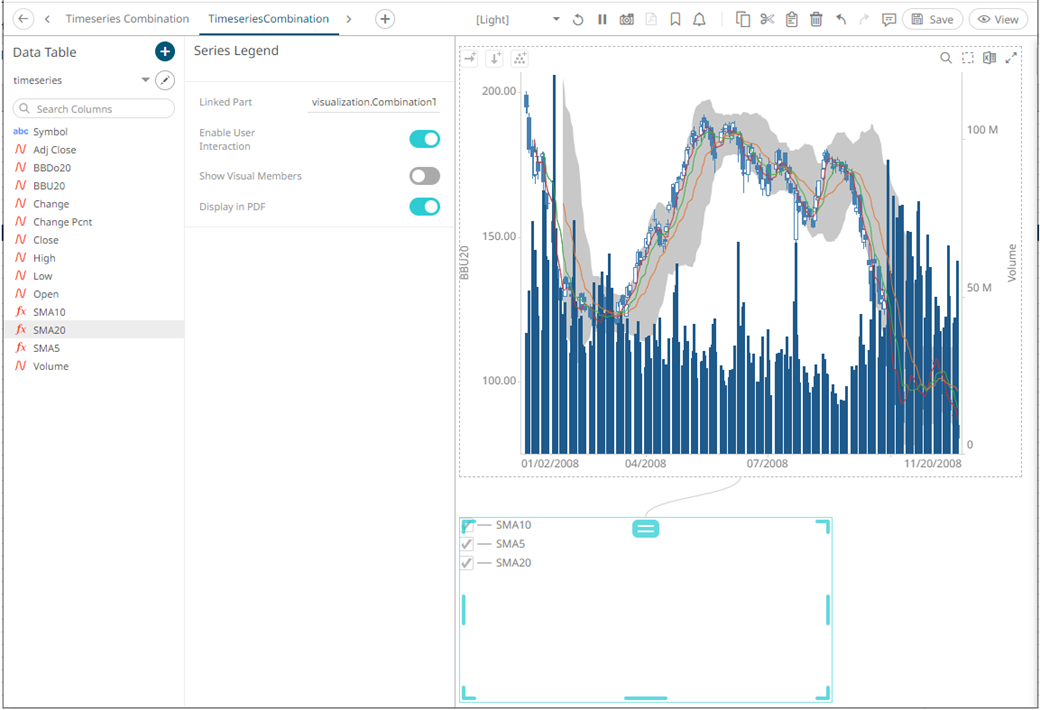
Task: Click the undo arrow icon
Action: pos(841,19)
